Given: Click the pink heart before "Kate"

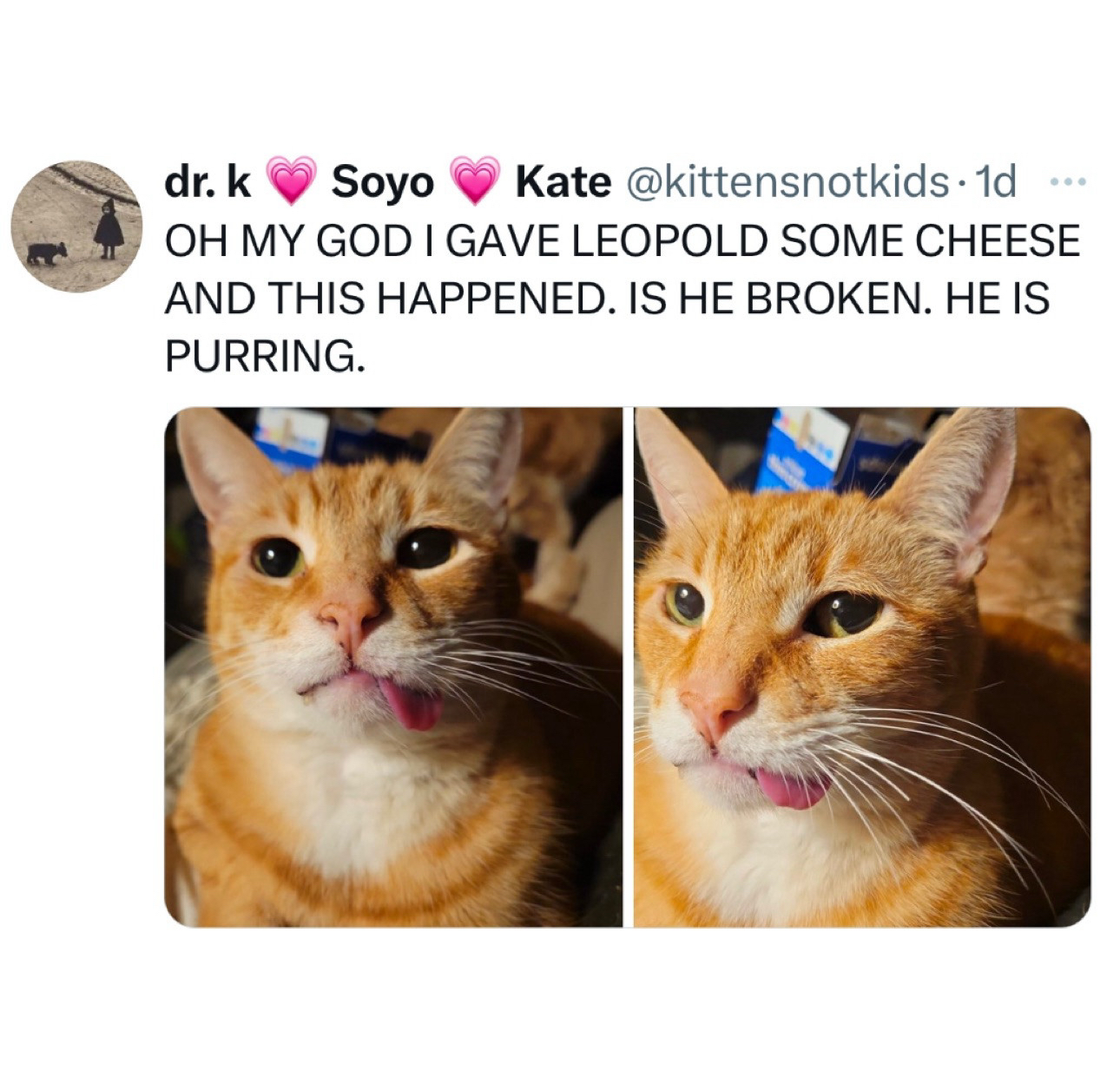Looking at the screenshot, I should coord(474,181).
